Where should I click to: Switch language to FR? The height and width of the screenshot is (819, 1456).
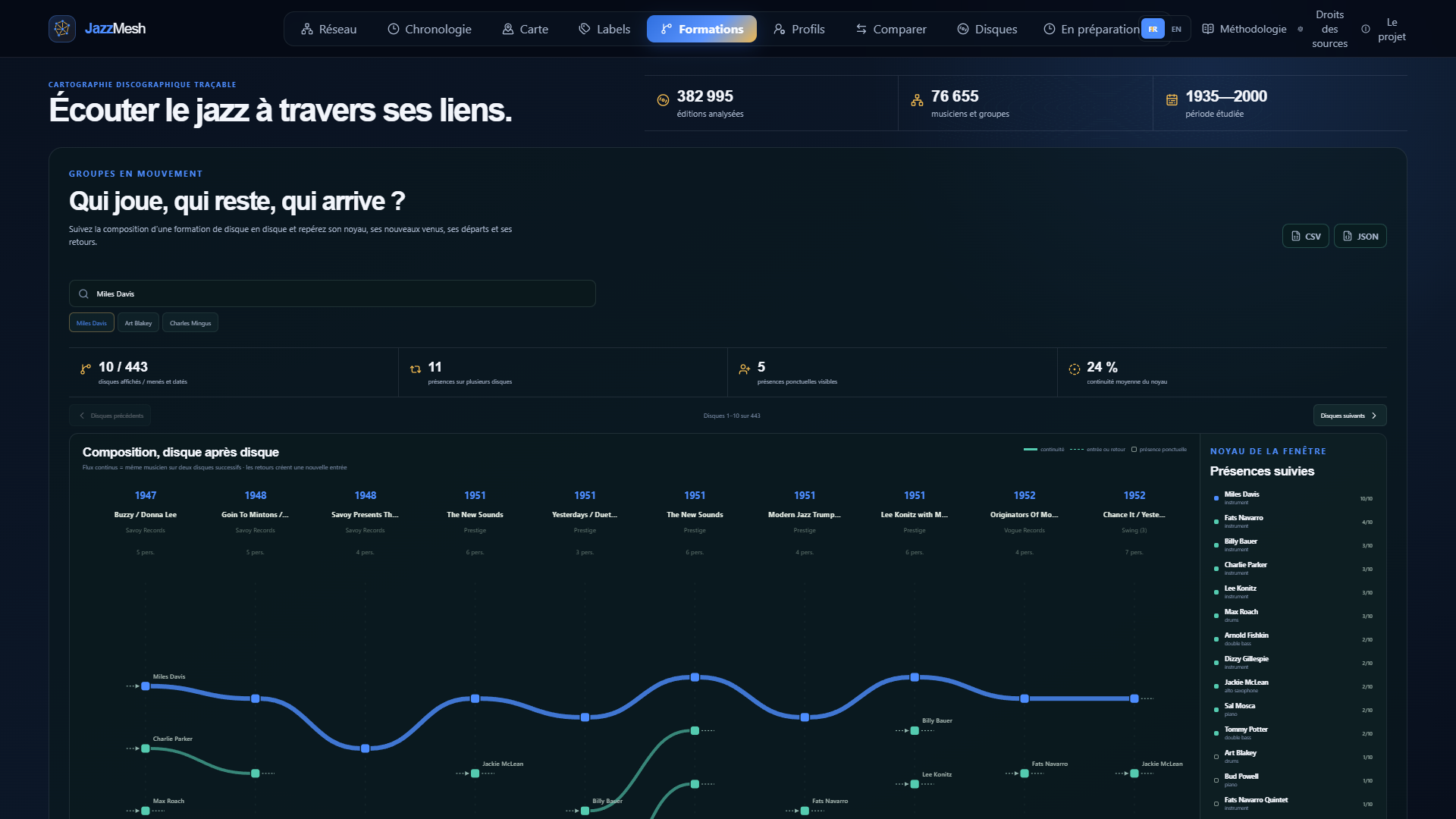[1153, 29]
